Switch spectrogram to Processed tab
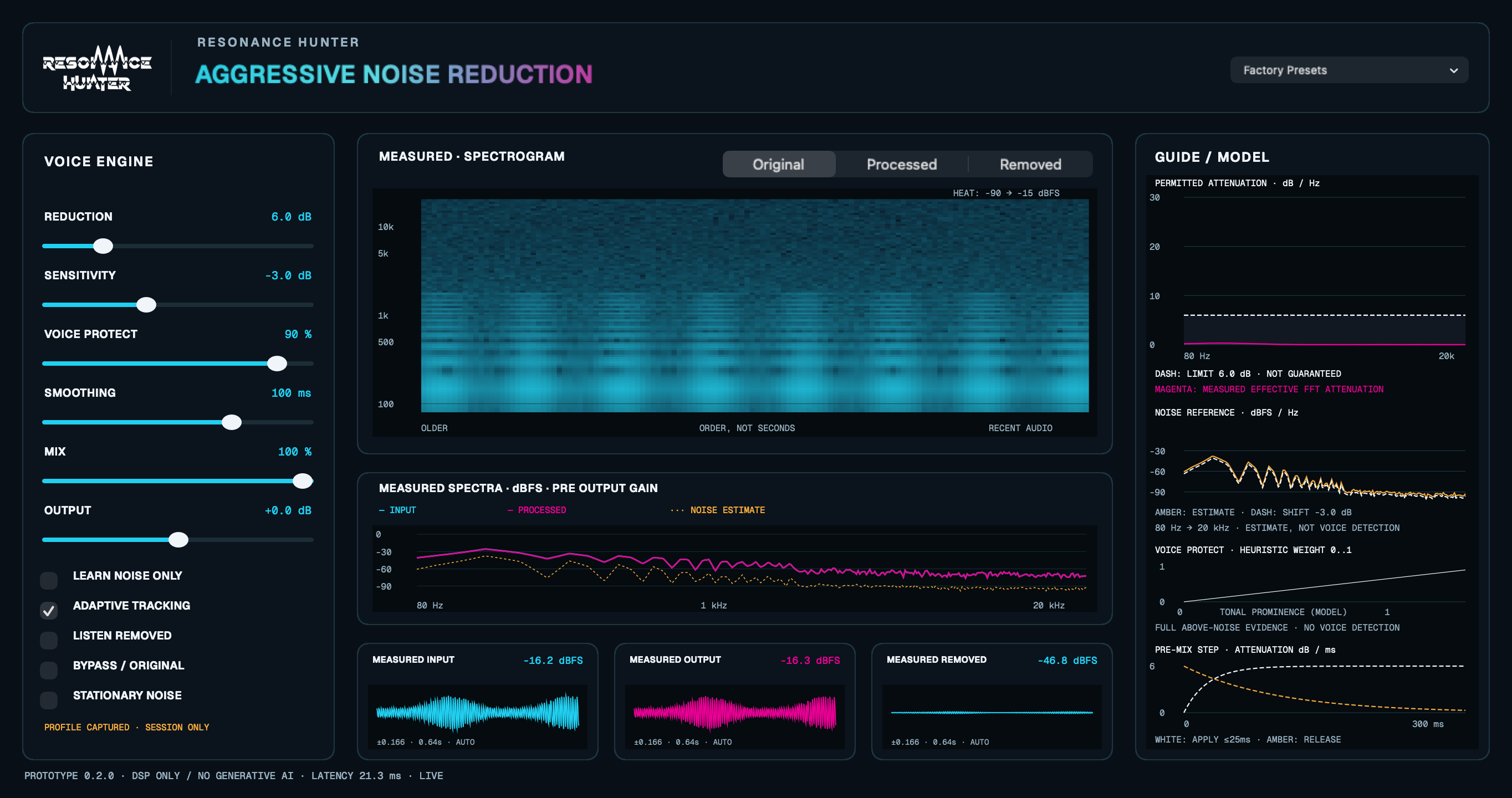The width and height of the screenshot is (1512, 798). (902, 164)
